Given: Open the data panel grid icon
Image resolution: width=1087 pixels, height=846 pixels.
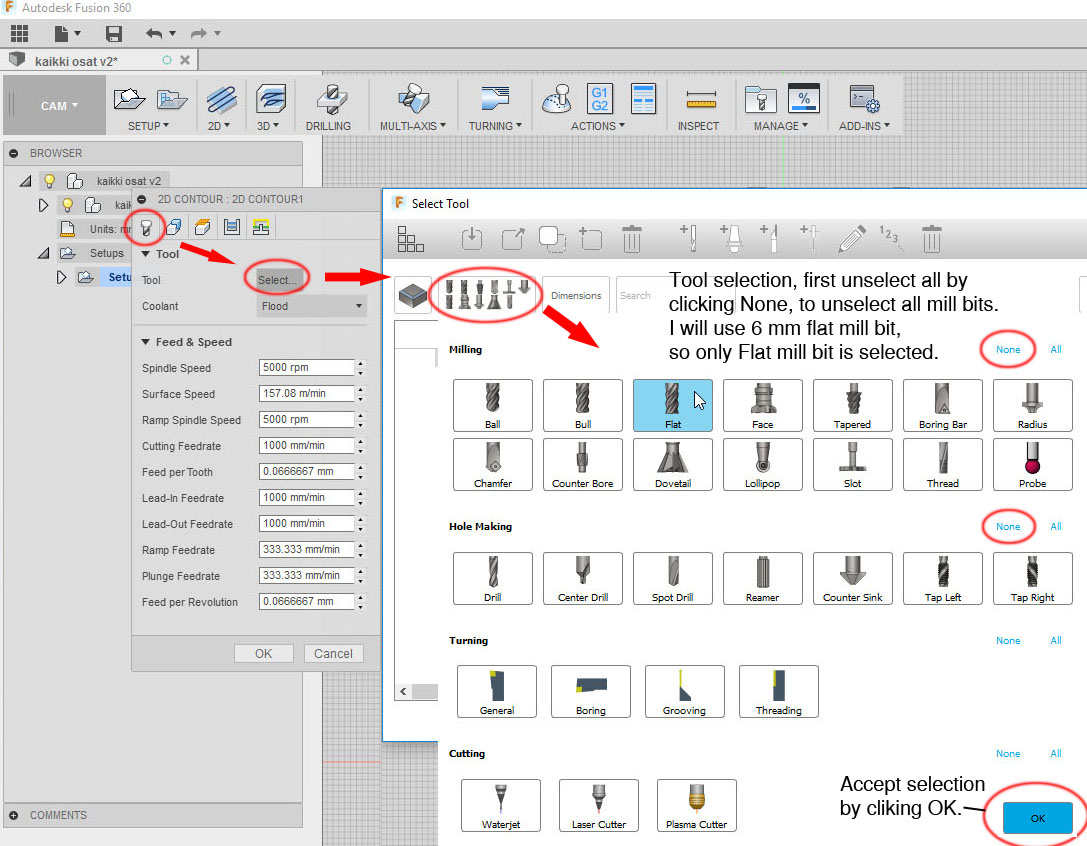Looking at the screenshot, I should point(19,33).
